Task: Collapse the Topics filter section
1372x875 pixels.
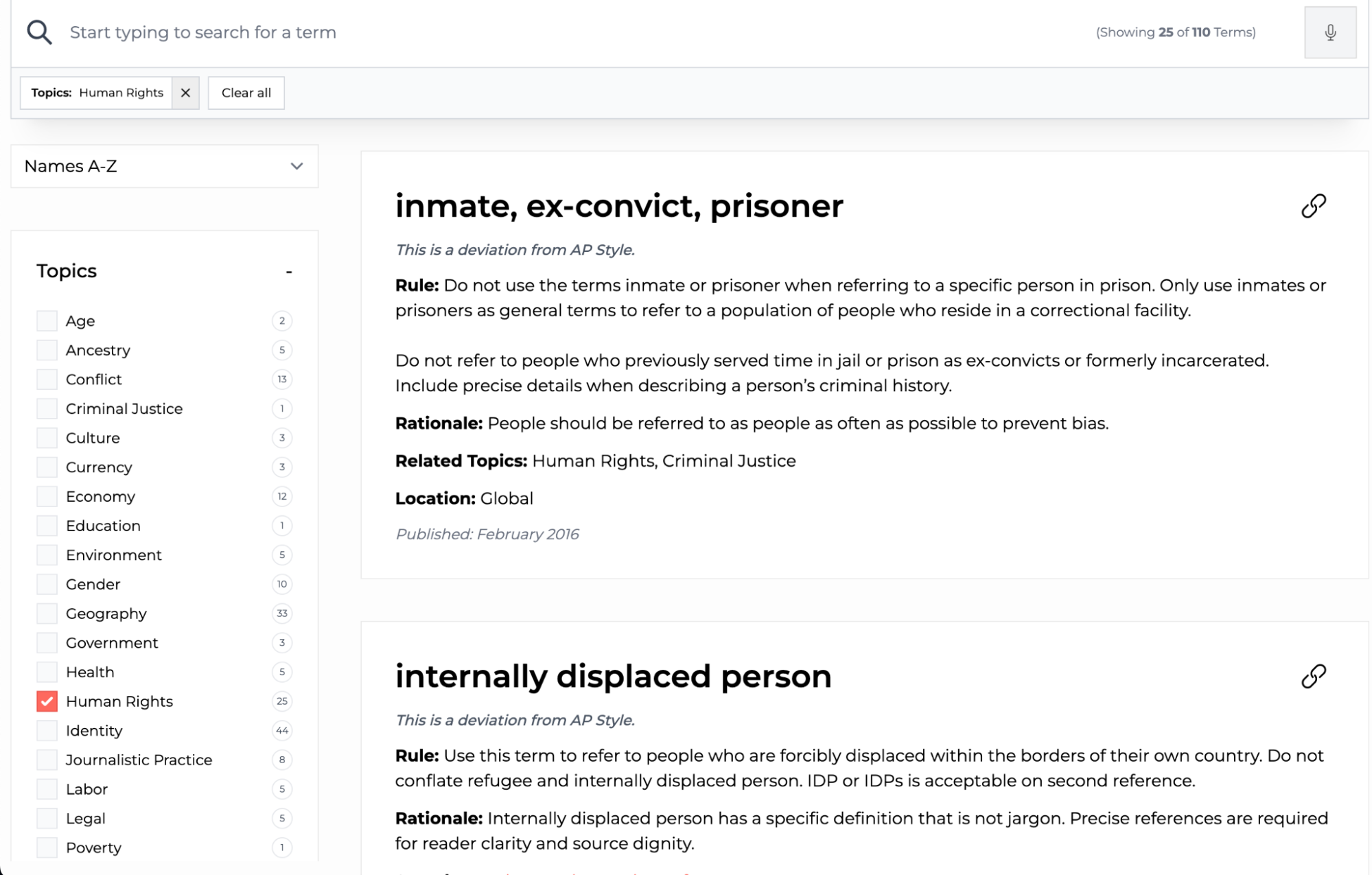Action: pos(289,272)
